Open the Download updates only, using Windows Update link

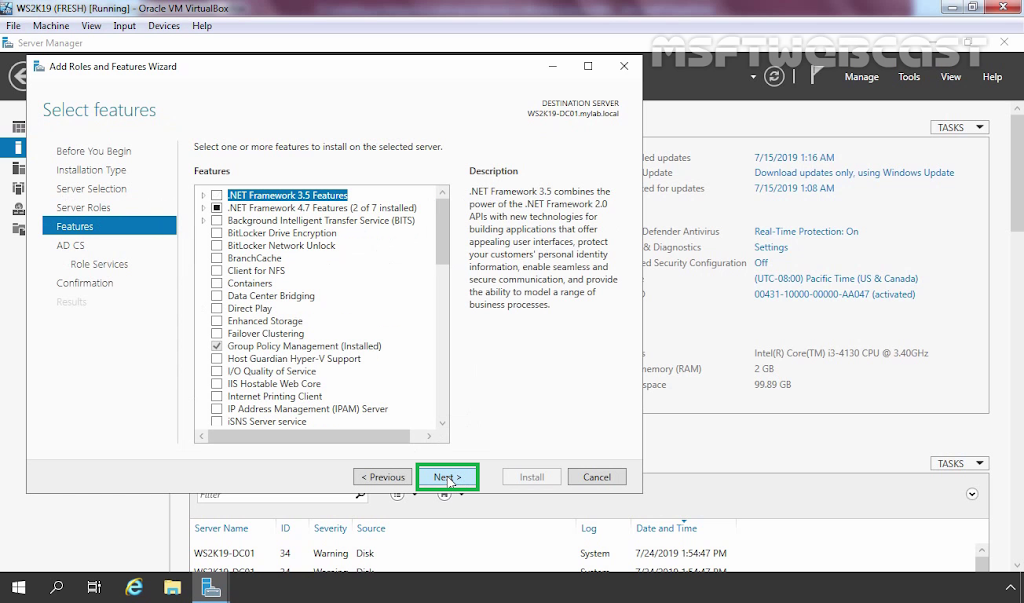(854, 172)
